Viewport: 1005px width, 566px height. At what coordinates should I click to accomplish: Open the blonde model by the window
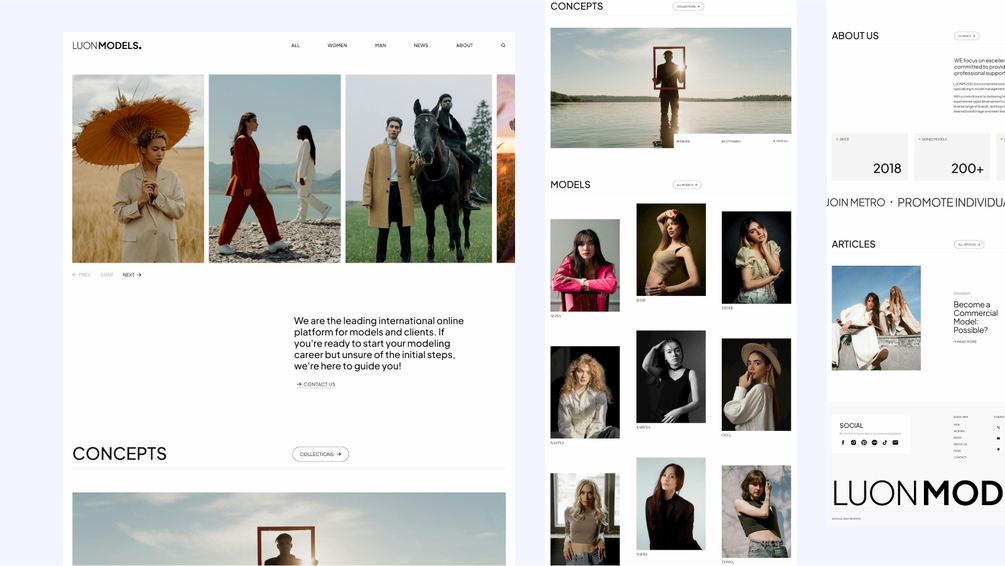585,519
